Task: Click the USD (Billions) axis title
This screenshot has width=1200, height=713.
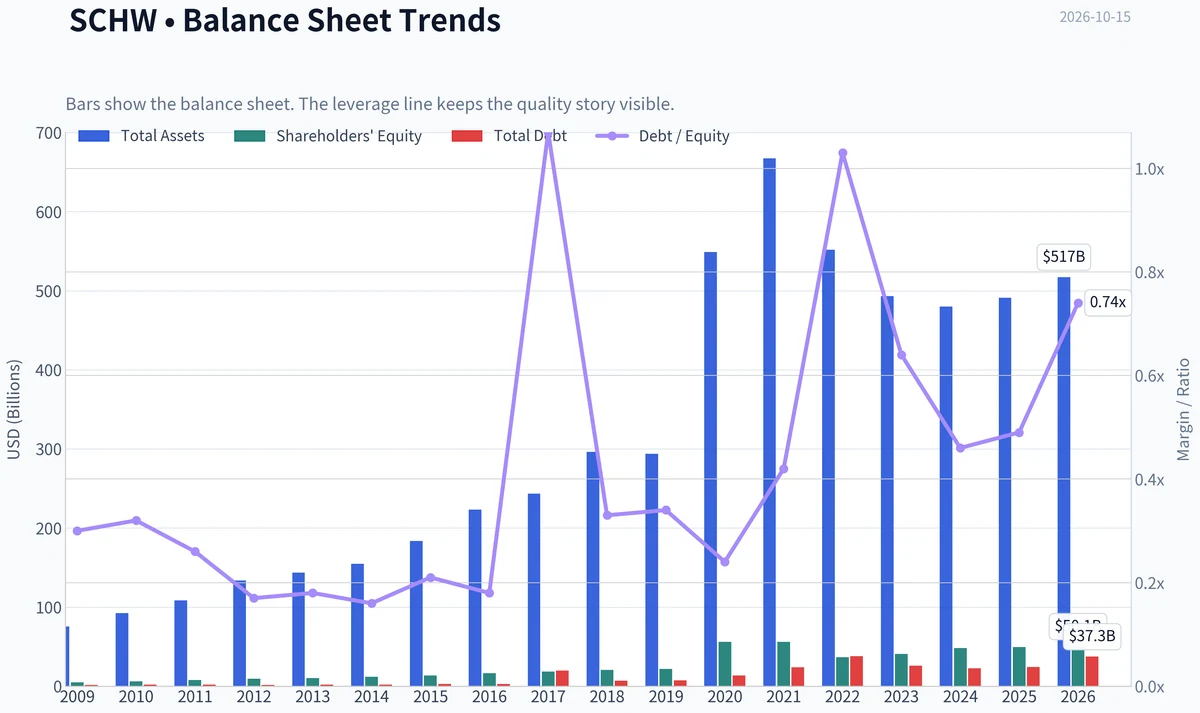Action: 14,410
